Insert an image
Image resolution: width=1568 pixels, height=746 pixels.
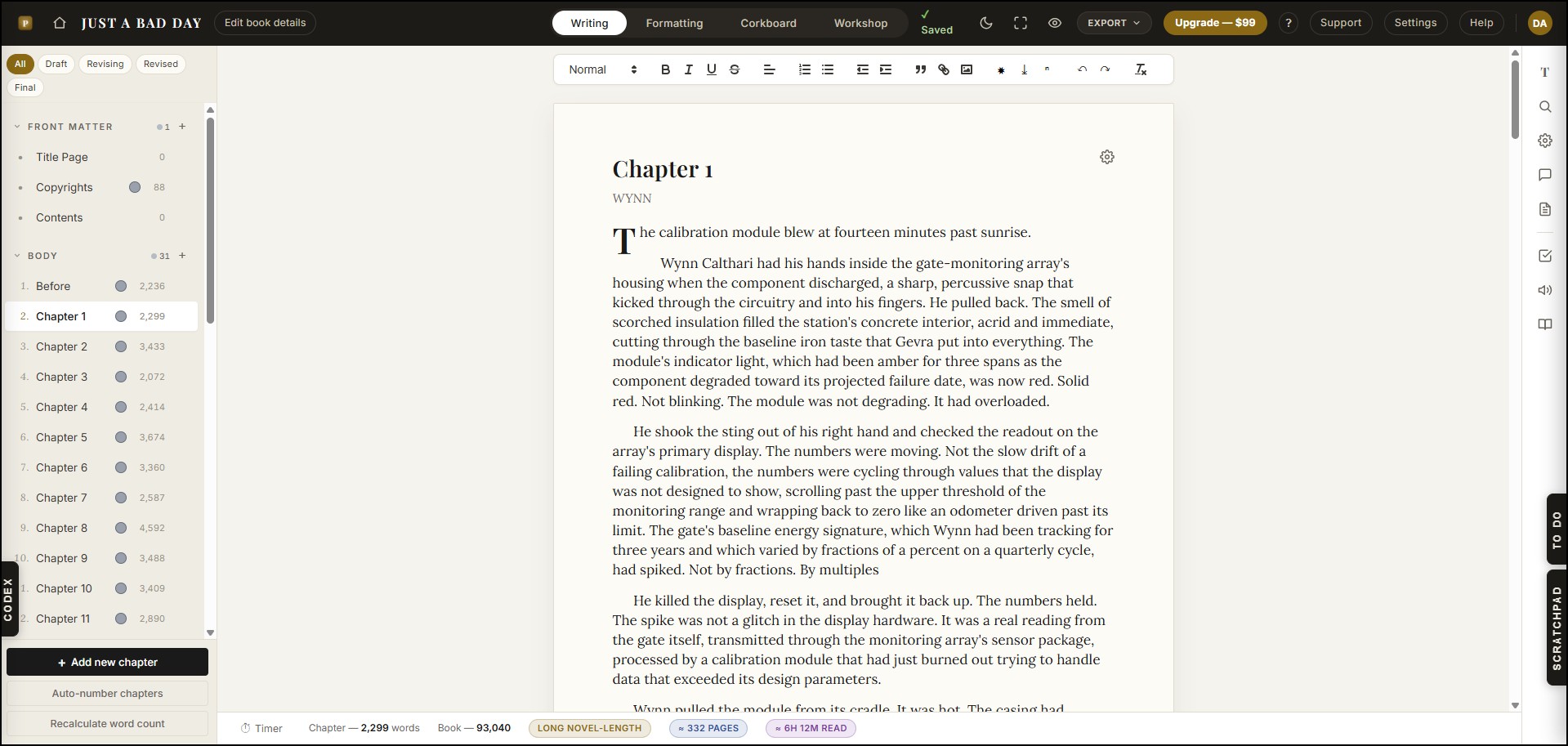pos(966,69)
